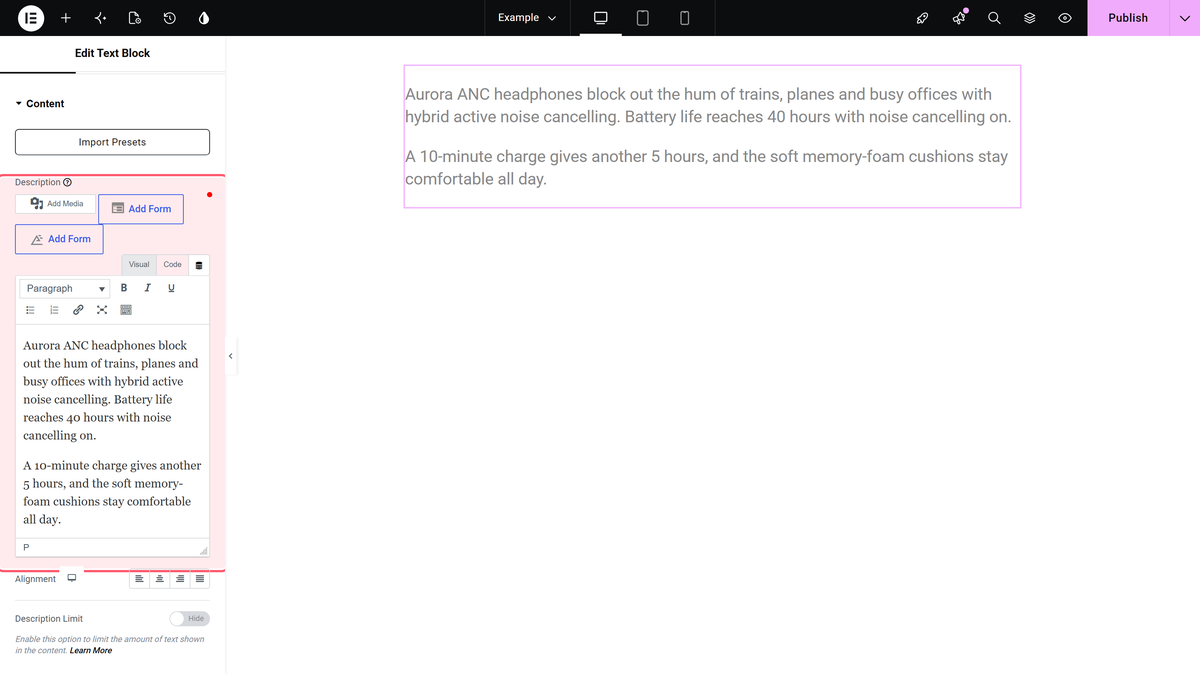1200x675 pixels.
Task: Open the Learn More link
Action: tap(91, 651)
